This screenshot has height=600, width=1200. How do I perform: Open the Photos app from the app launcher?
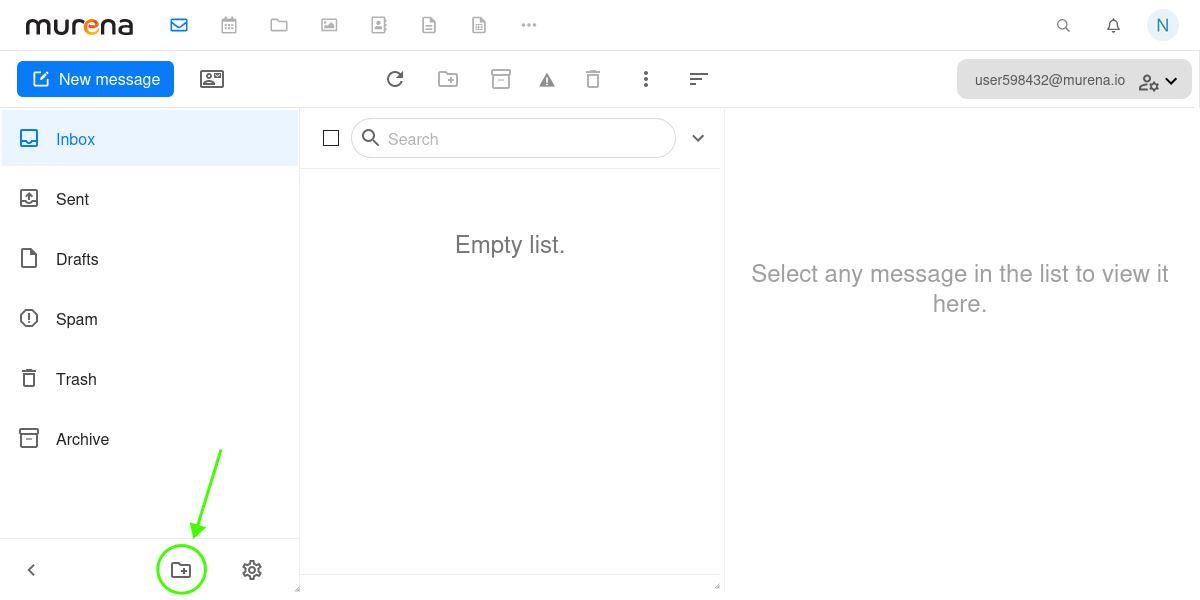(329, 24)
